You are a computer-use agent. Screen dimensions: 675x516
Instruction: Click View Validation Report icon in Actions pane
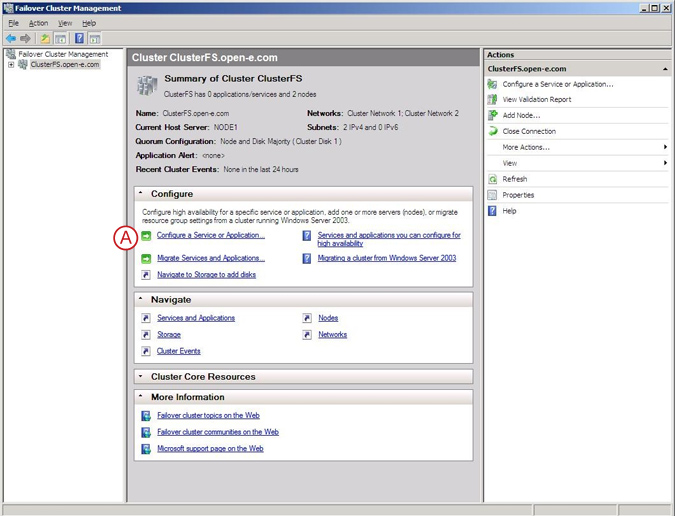point(492,99)
